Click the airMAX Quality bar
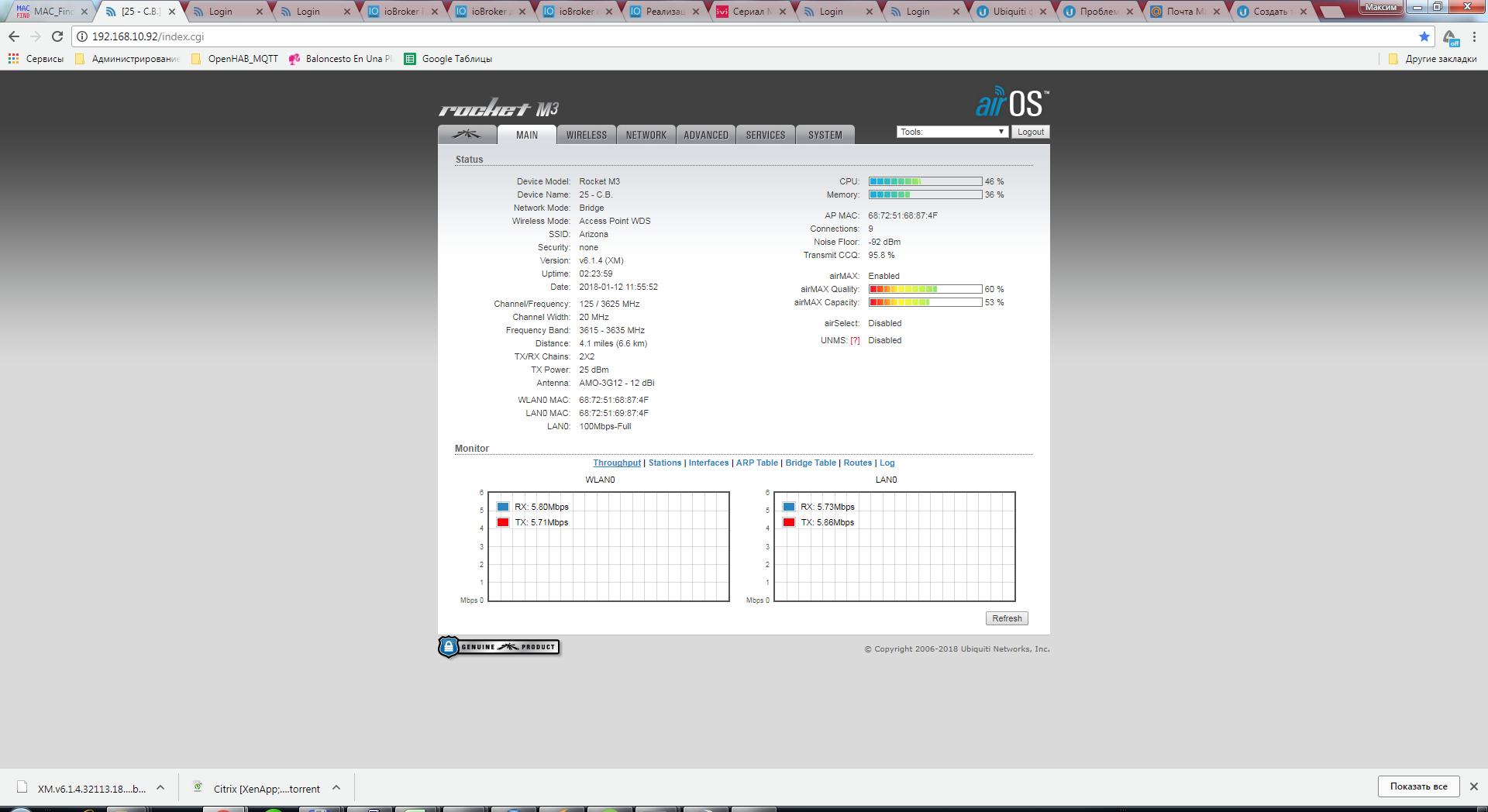 [x=925, y=289]
